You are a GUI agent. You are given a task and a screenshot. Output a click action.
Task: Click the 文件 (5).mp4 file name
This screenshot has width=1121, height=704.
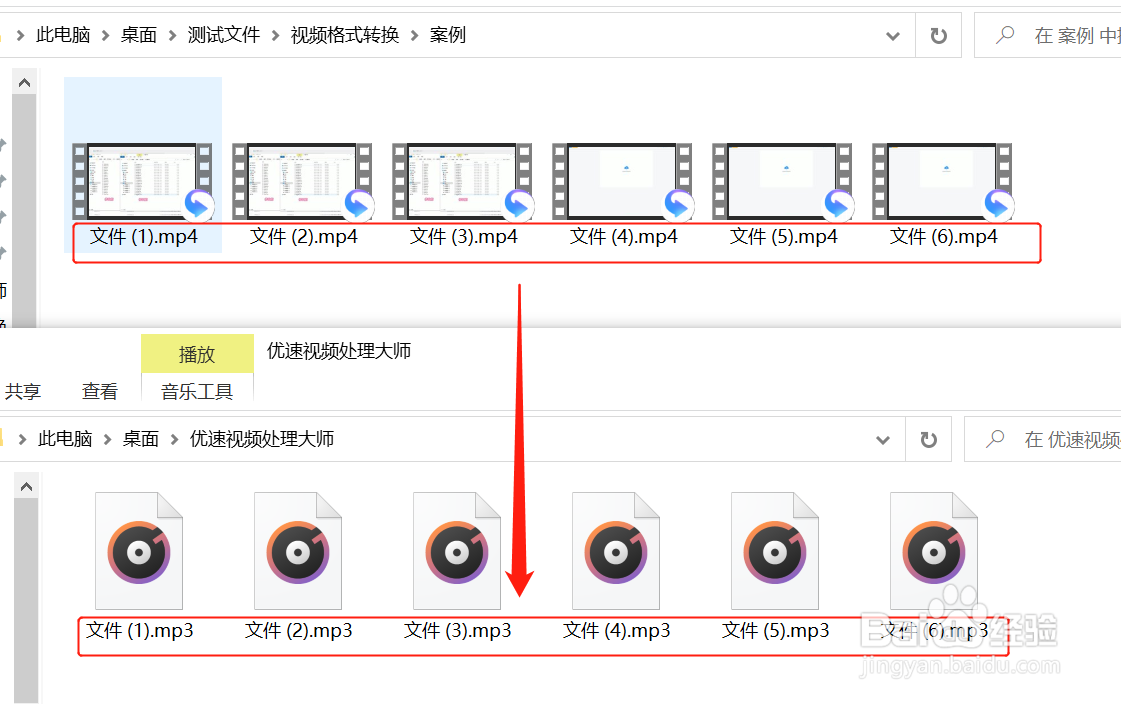784,237
